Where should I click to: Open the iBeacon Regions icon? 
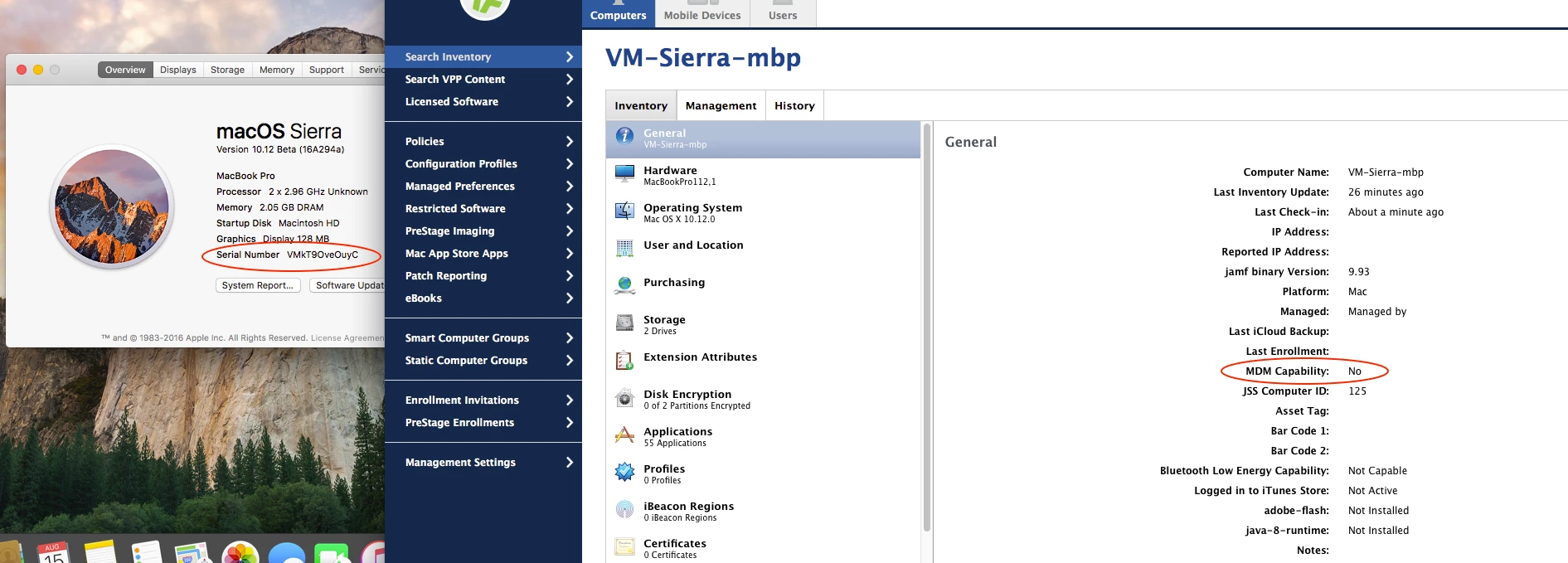[x=624, y=509]
